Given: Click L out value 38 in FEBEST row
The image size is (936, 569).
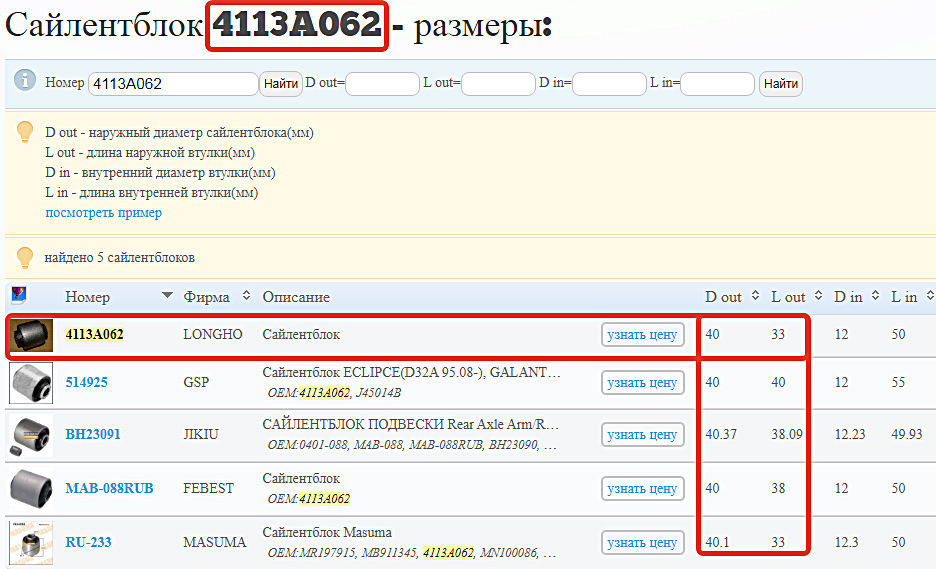Looking at the screenshot, I should (x=778, y=488).
